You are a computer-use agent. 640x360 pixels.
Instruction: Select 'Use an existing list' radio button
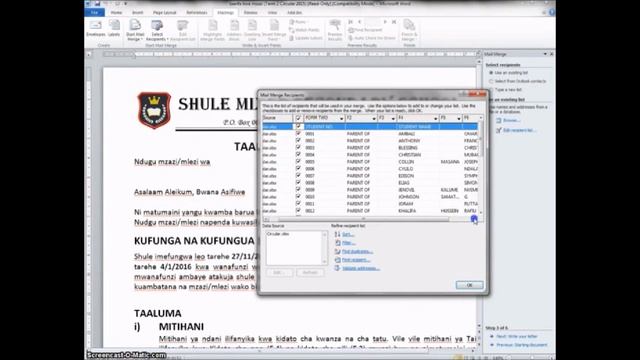pos(491,73)
